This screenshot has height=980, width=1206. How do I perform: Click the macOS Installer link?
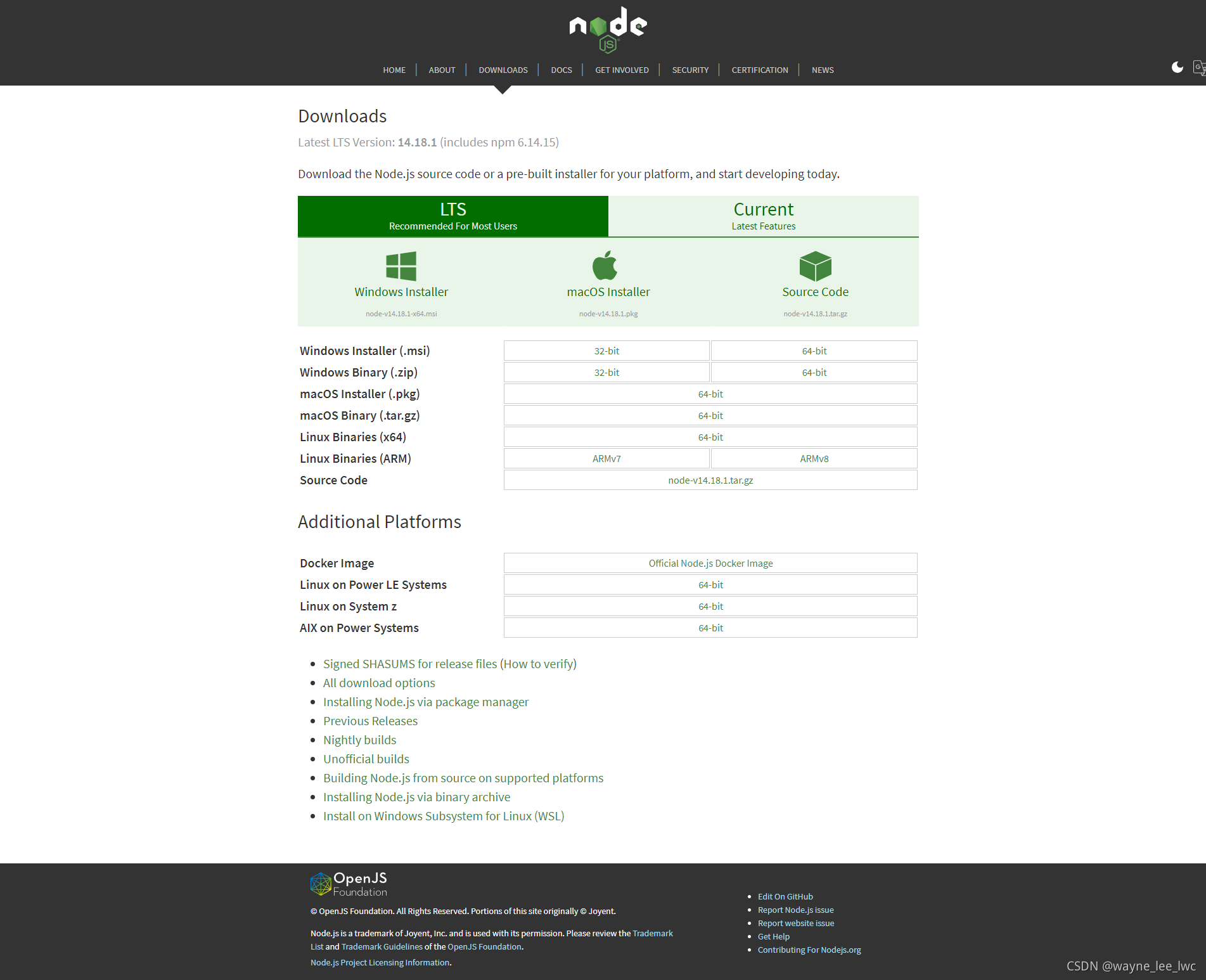[x=608, y=292]
